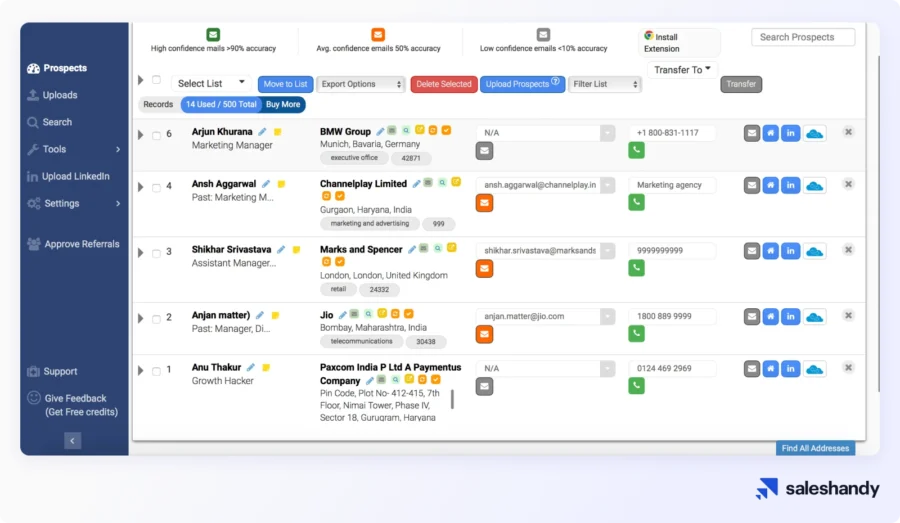This screenshot has height=523, width=900.
Task: Open the Export Options dropdown
Action: pyautogui.click(x=361, y=84)
